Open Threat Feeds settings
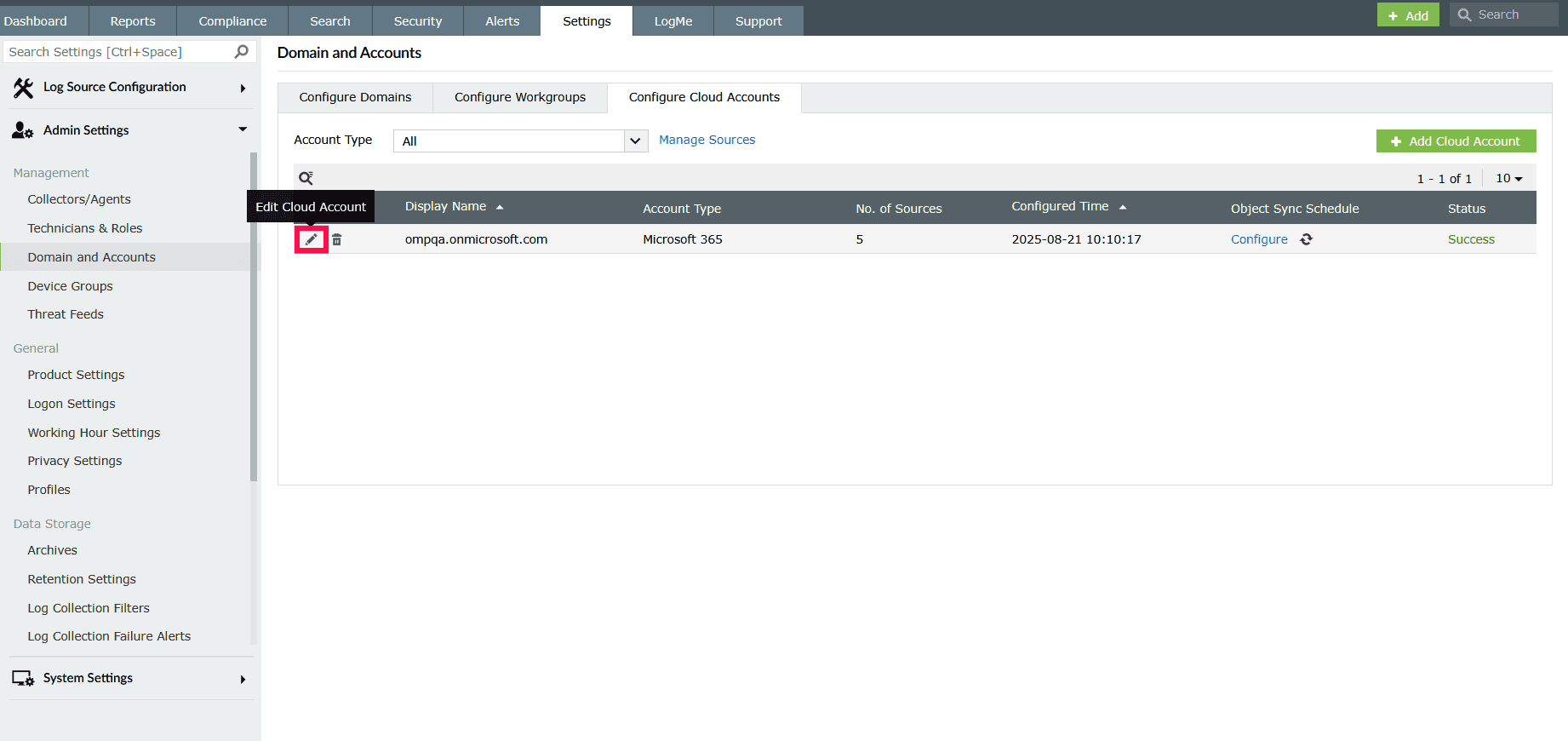 tap(66, 314)
